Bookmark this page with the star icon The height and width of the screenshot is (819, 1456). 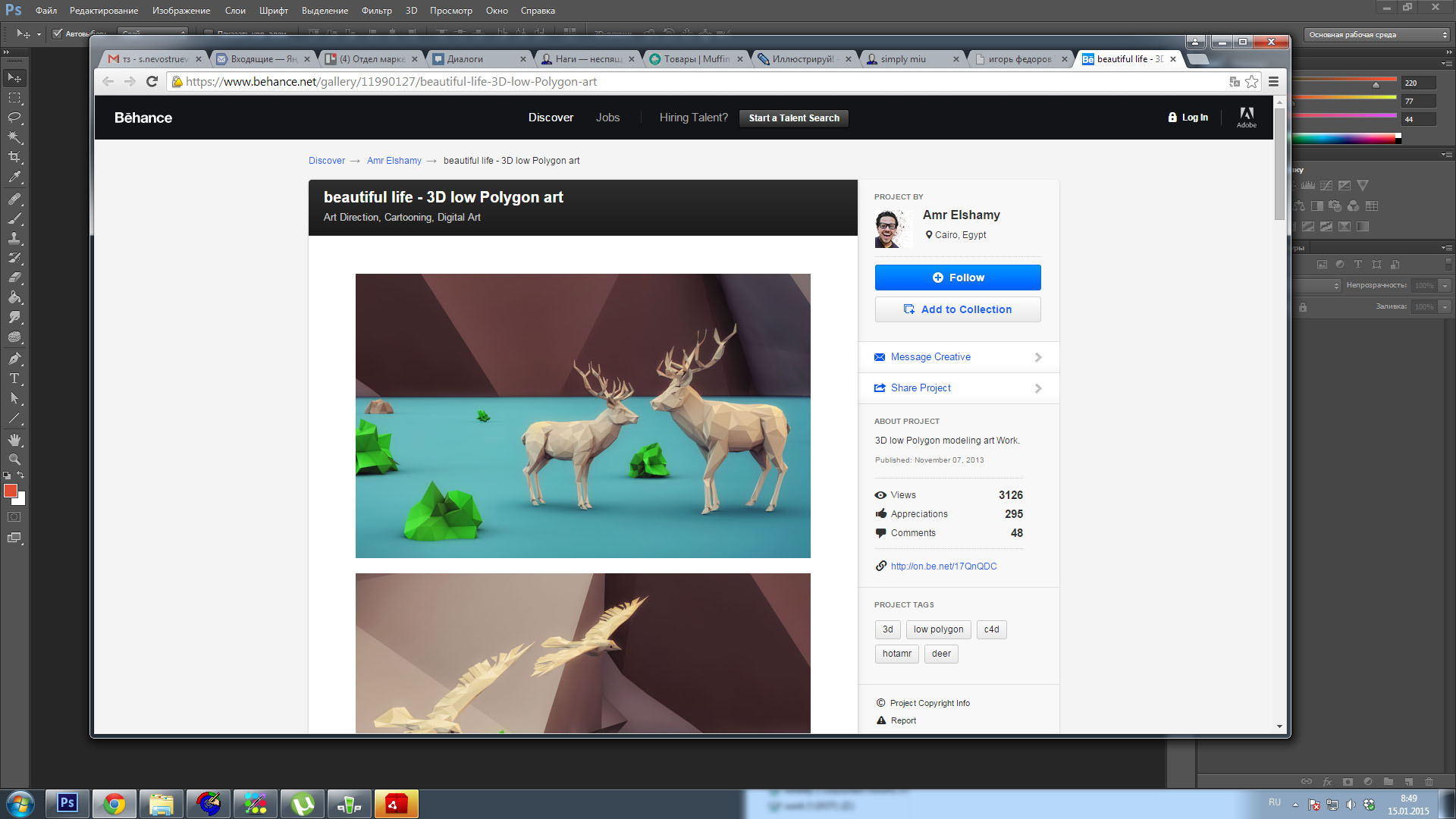(1251, 81)
